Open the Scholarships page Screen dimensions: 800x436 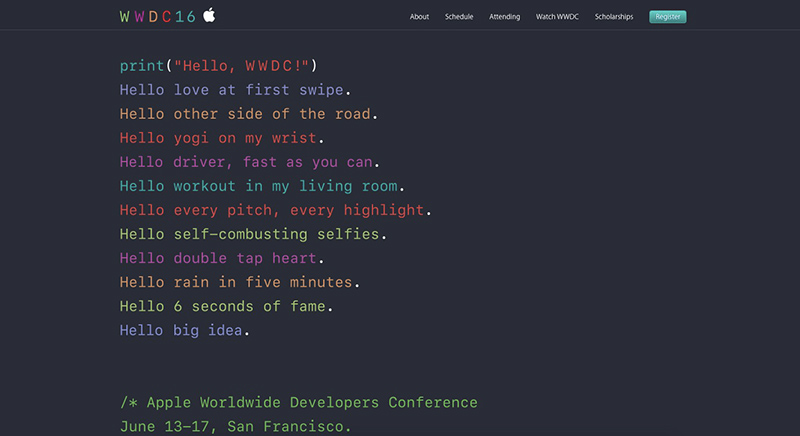point(613,17)
